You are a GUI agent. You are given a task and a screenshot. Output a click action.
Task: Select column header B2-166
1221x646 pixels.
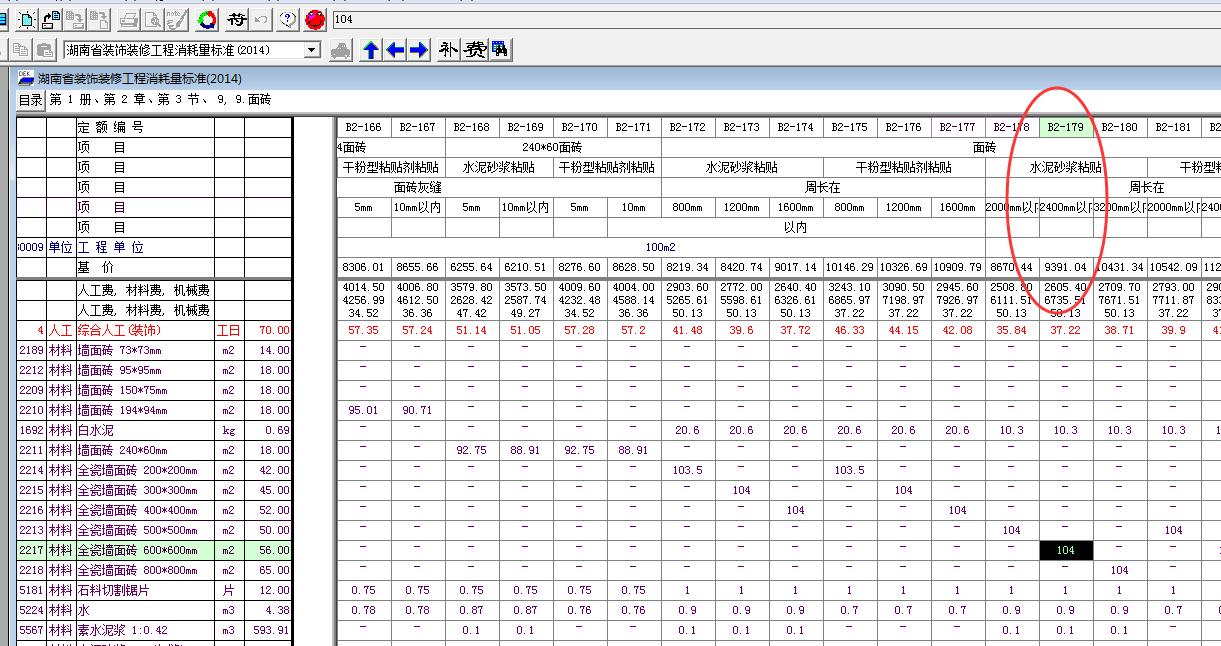click(363, 127)
